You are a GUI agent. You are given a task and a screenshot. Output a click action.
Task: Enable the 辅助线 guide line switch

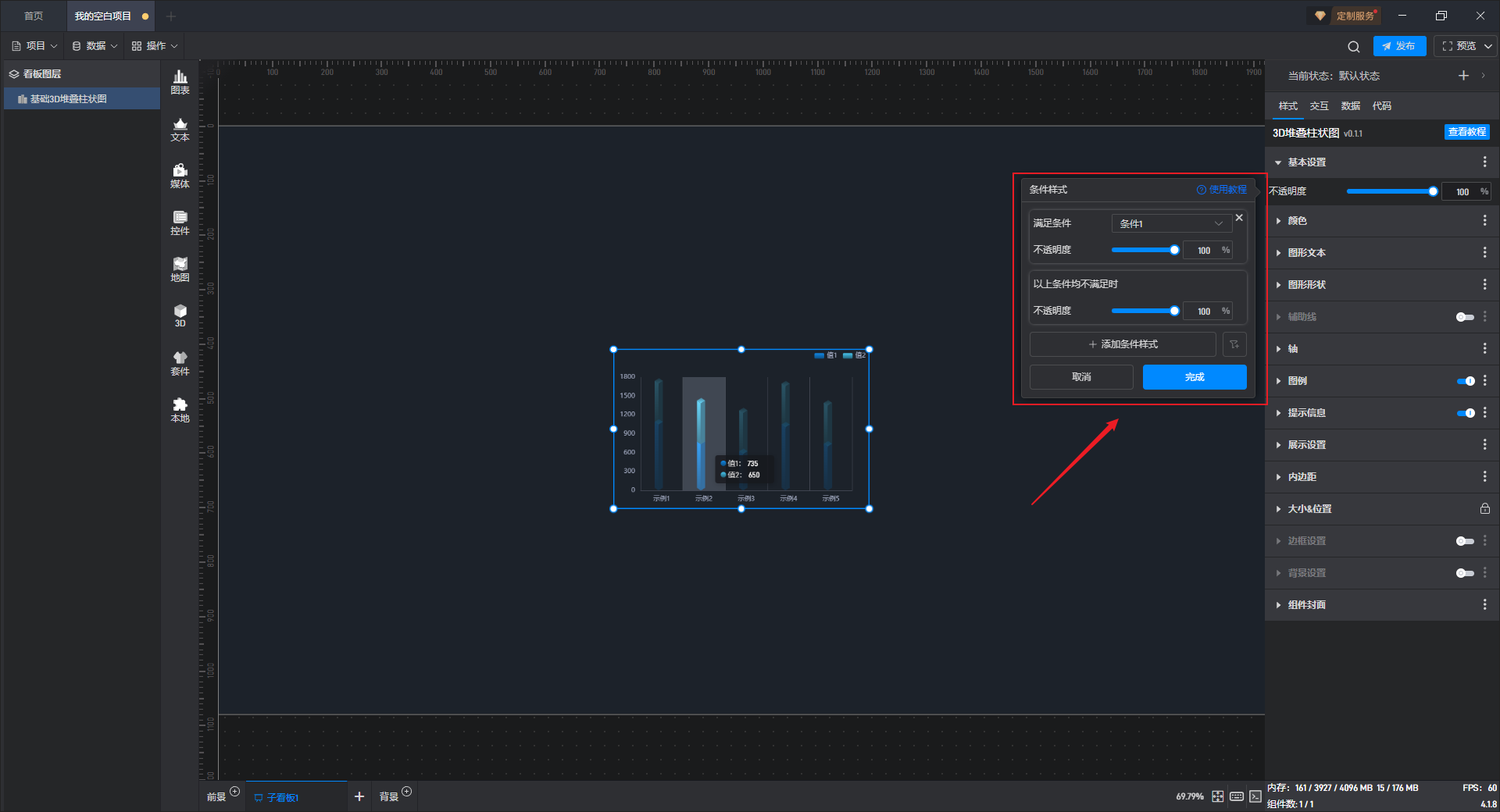[x=1465, y=317]
